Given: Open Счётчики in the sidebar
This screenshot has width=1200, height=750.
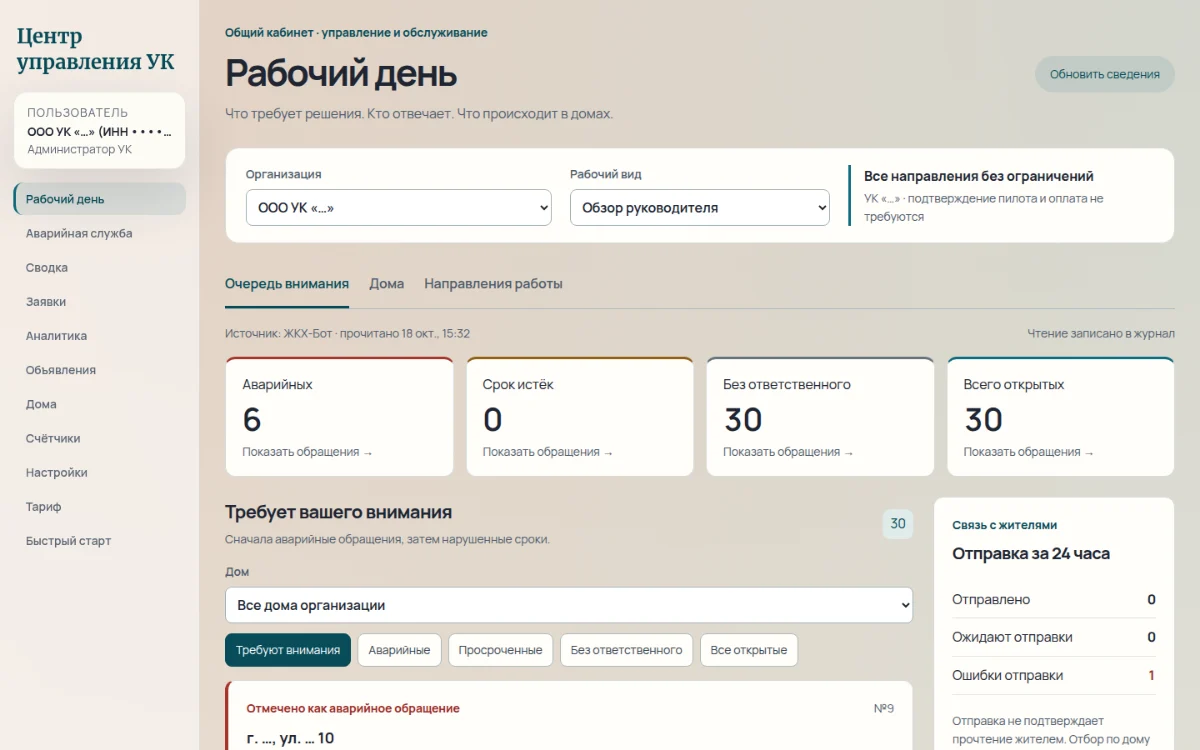Looking at the screenshot, I should tap(100, 438).
